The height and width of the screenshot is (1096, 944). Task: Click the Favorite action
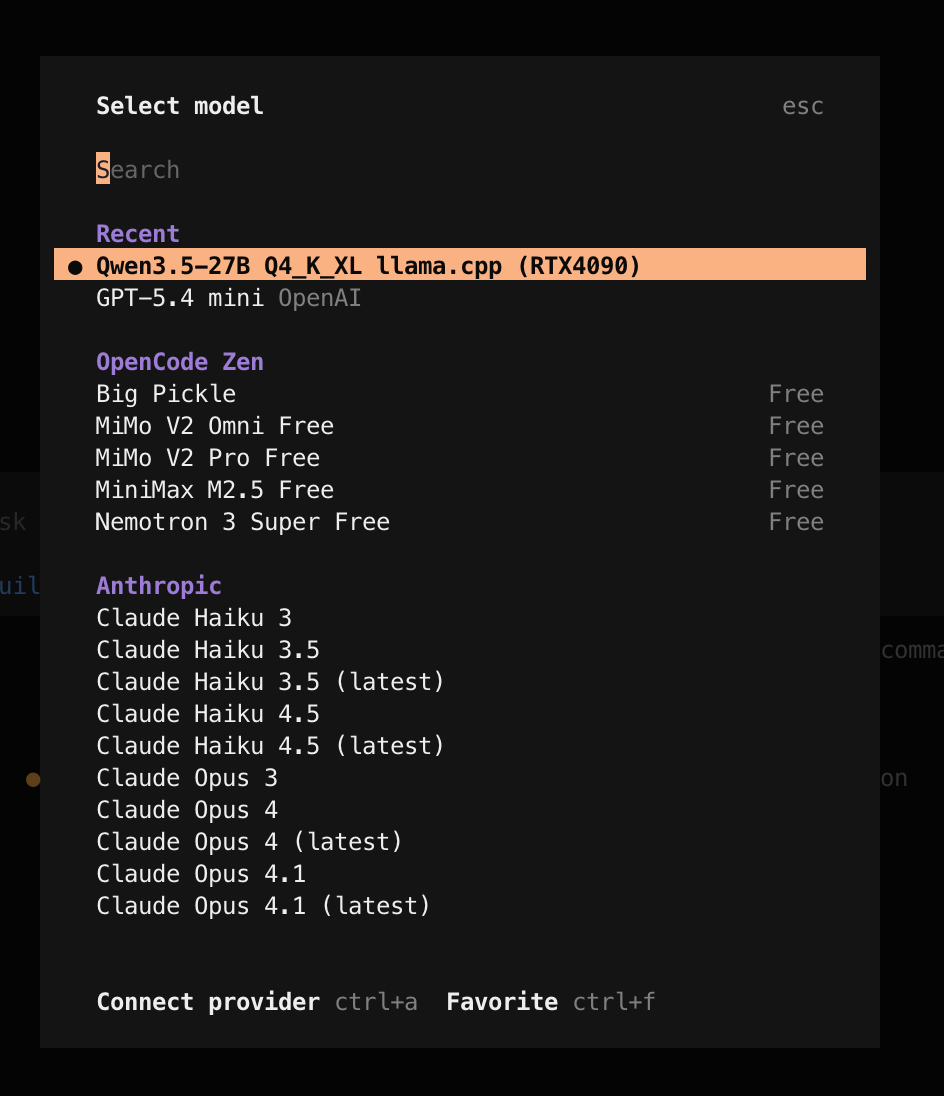(502, 1002)
